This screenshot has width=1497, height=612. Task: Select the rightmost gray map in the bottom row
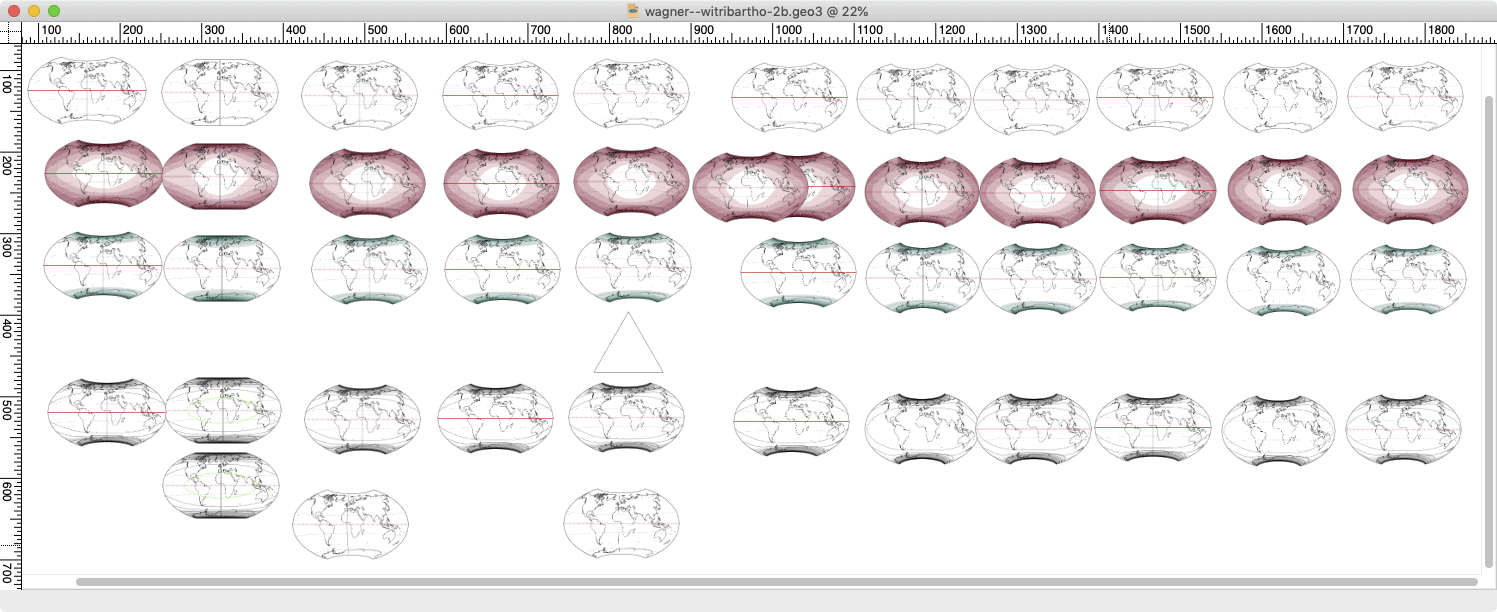1403,430
